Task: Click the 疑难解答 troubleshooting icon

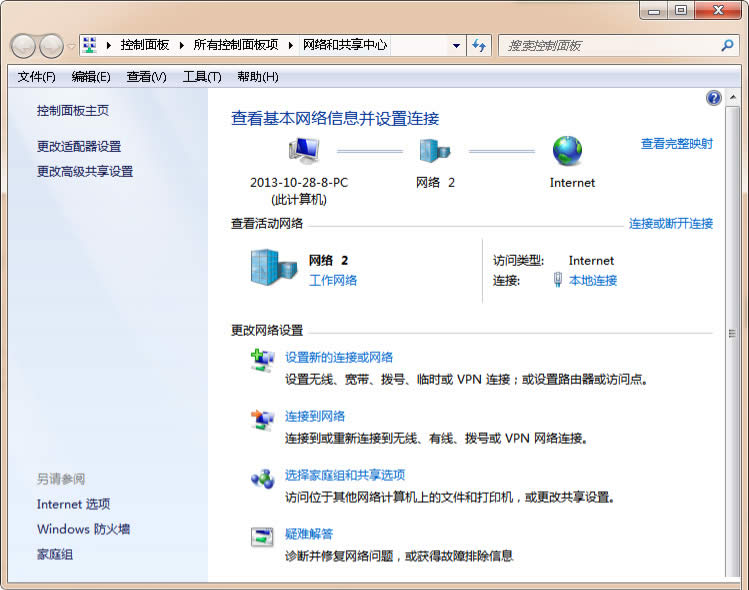Action: (262, 538)
